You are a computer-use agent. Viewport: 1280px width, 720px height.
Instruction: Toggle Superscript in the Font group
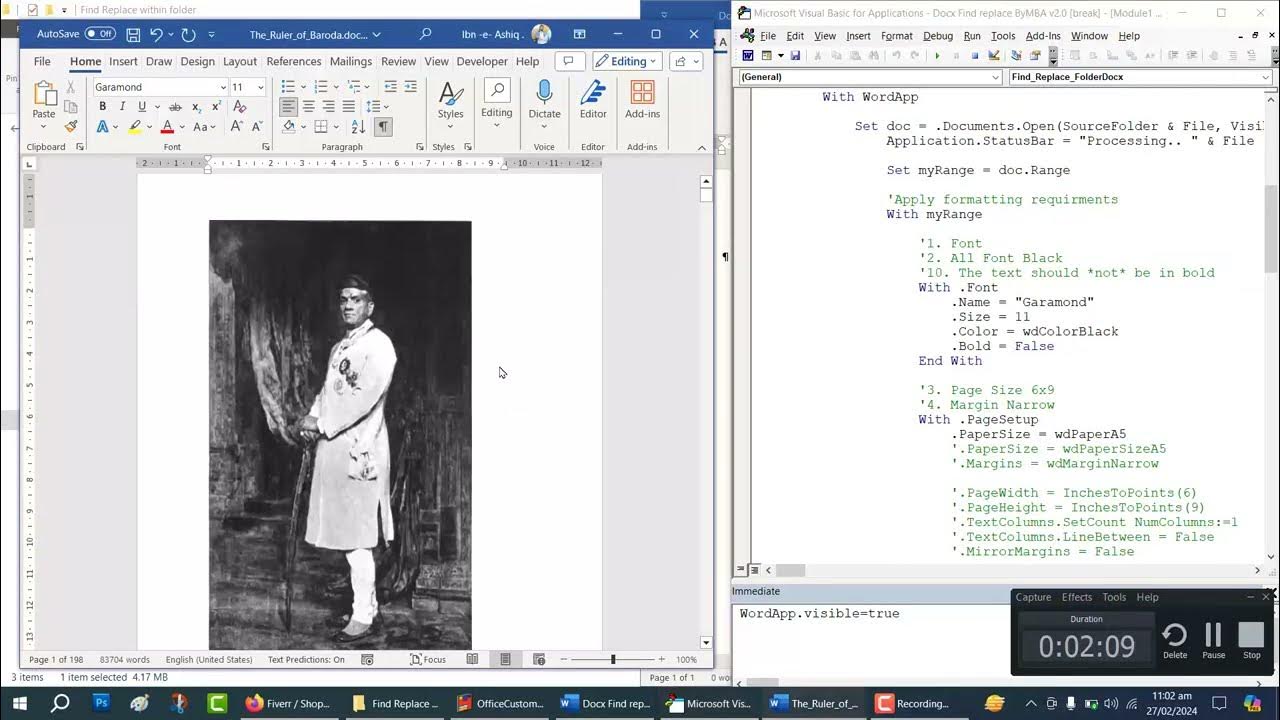(216, 107)
